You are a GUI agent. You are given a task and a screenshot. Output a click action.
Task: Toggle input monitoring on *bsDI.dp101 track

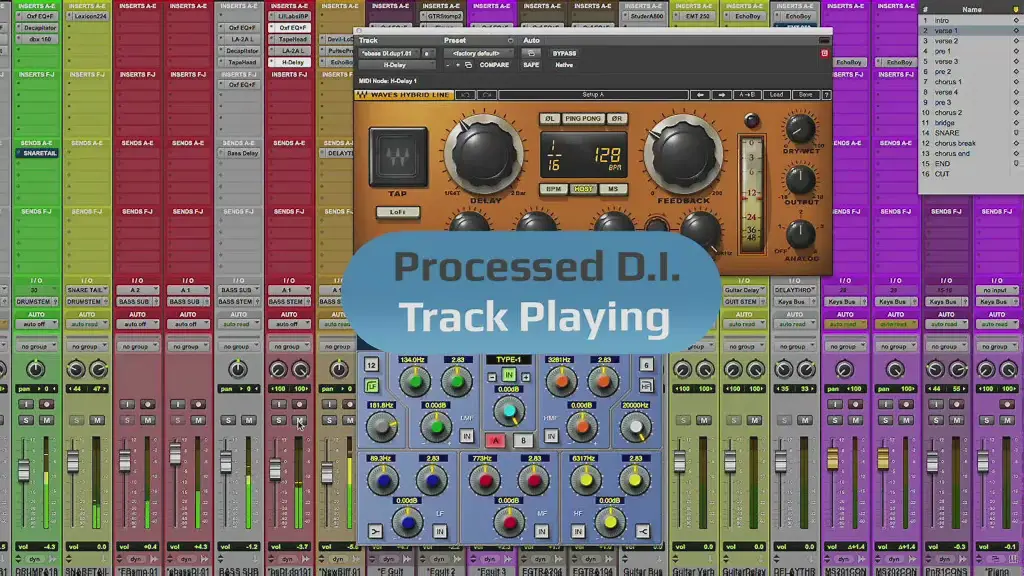pyautogui.click(x=279, y=404)
